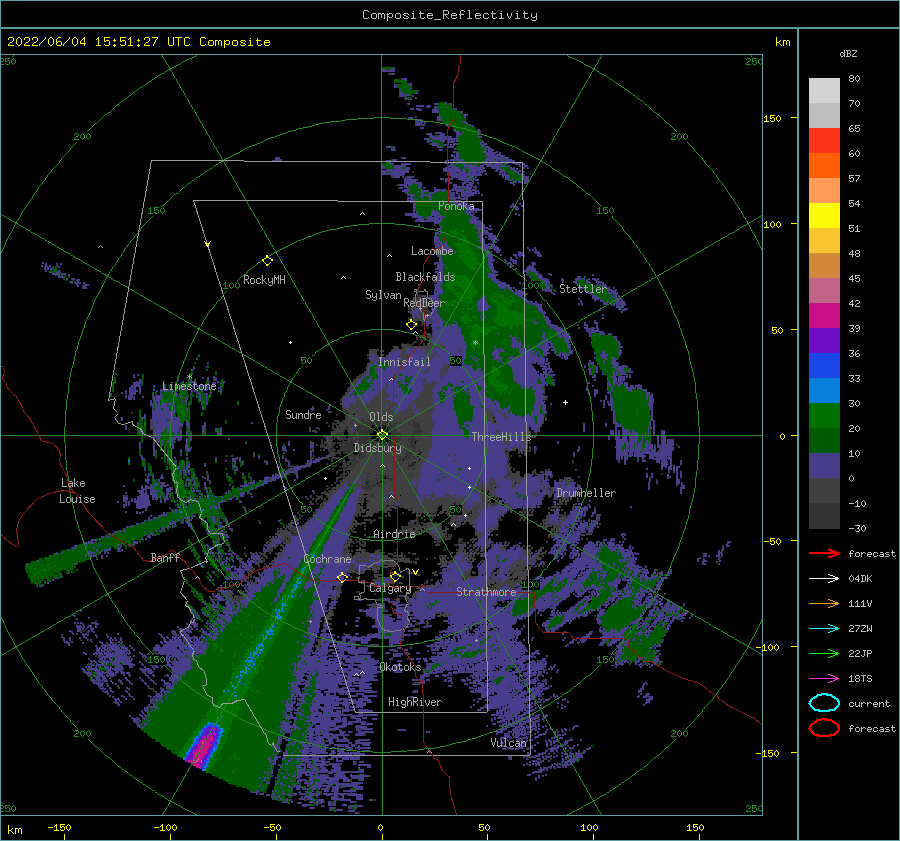Select the RockyMH label
Screen dimensions: 900x841
pos(264,280)
